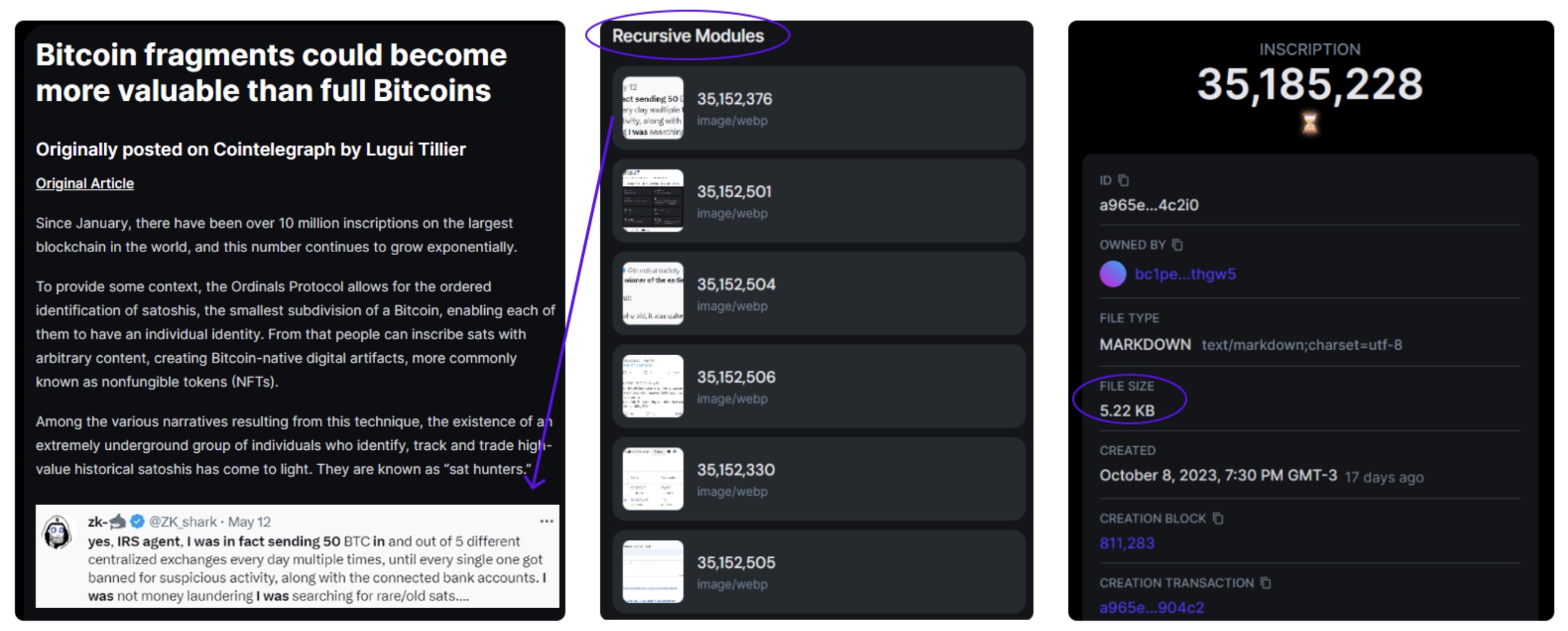This screenshot has width=1568, height=631.
Task: Click the verified badge next to zk-
Action: (x=138, y=521)
